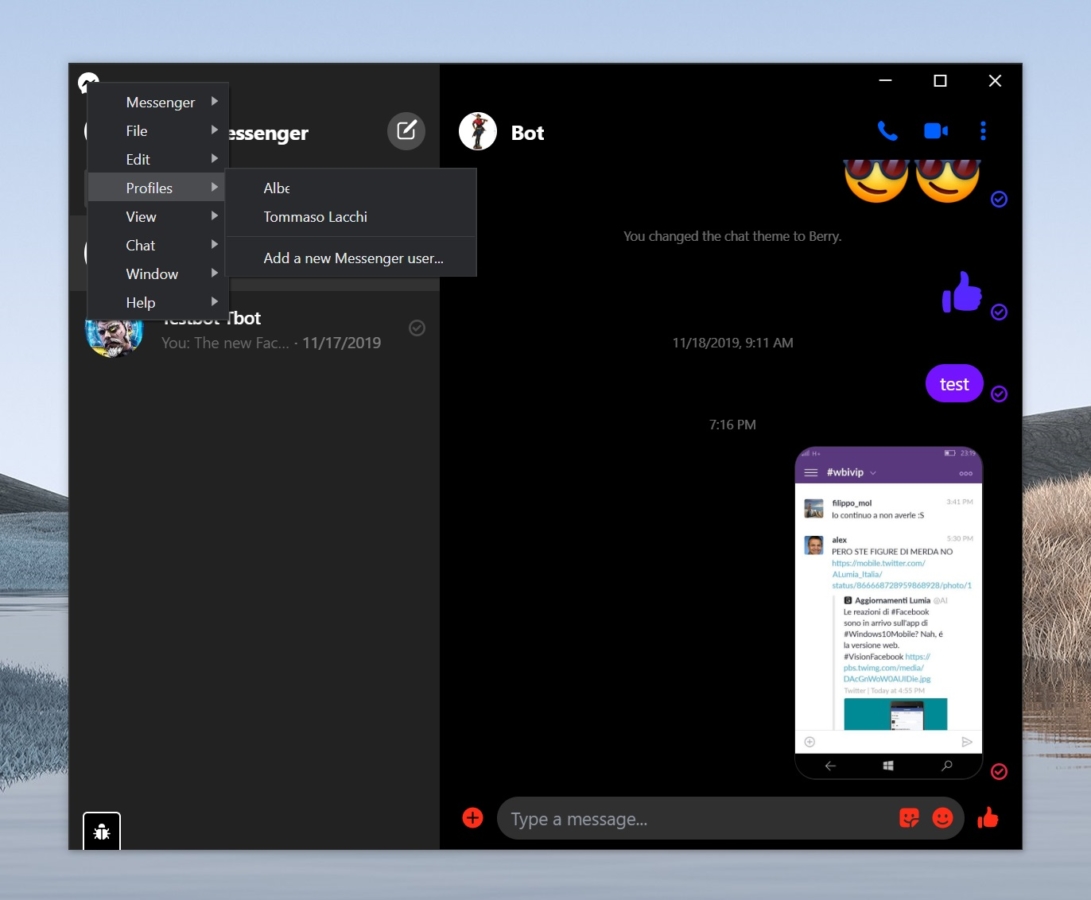Click the Messenger logo in title bar

pyautogui.click(x=88, y=82)
